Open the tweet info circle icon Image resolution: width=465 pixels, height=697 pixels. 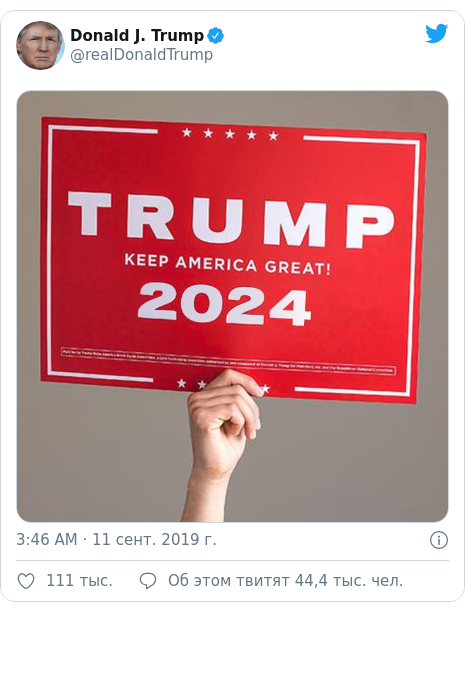439,540
